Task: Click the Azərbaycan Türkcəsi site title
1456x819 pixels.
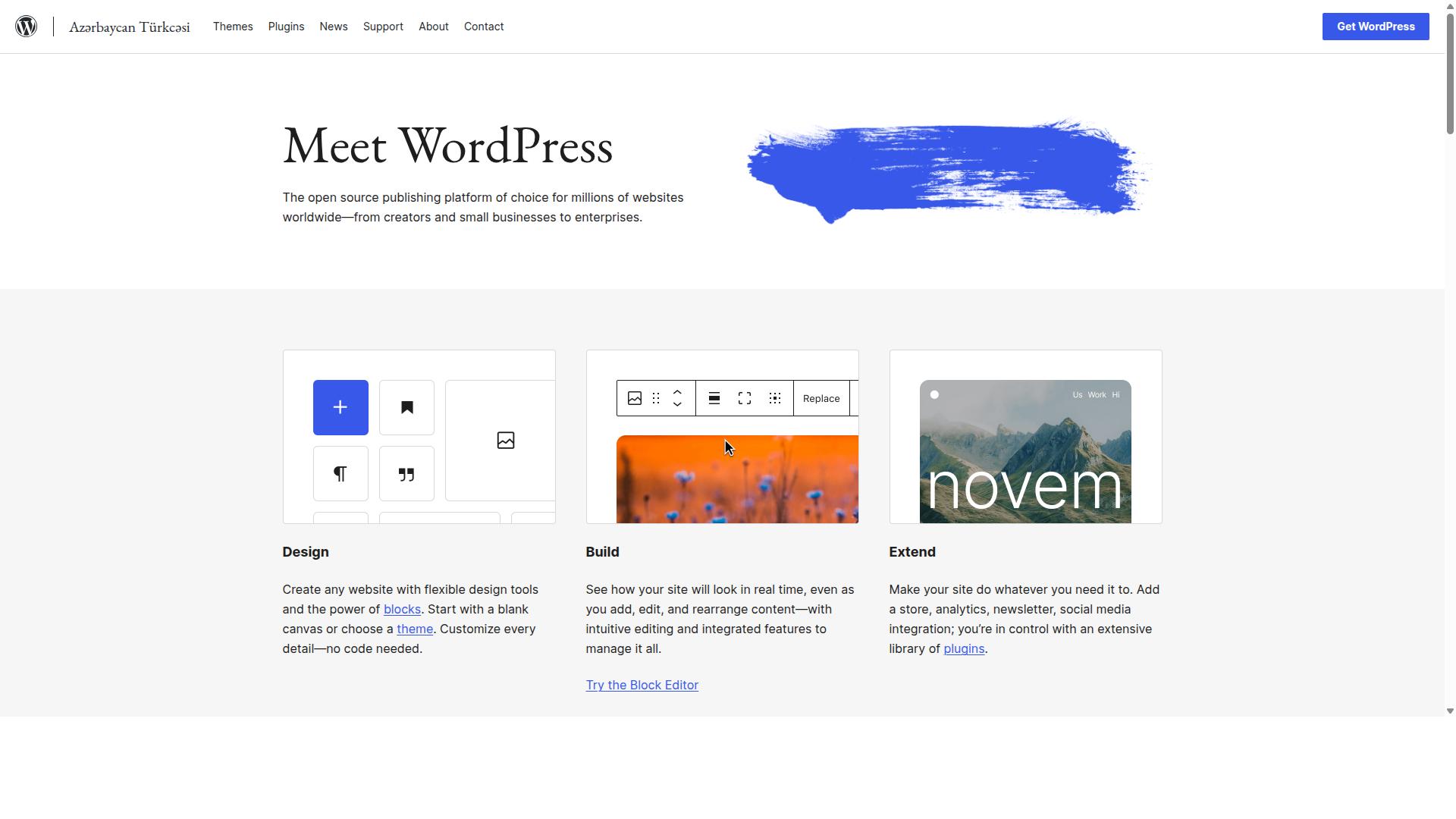Action: (x=130, y=27)
